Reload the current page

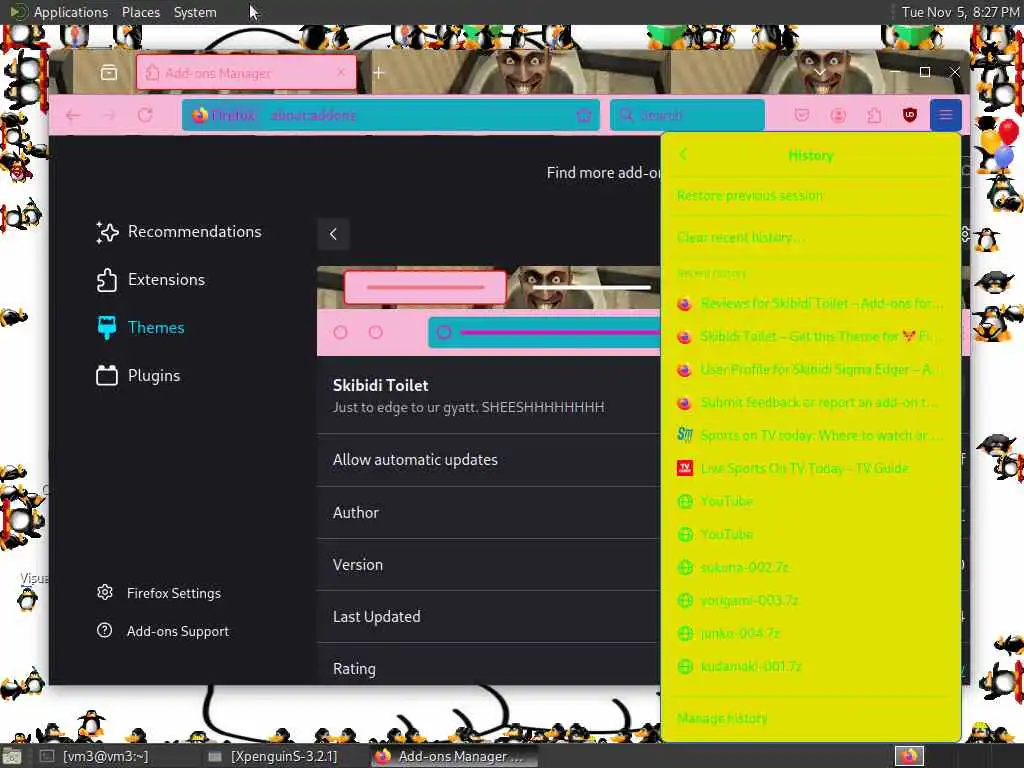point(145,116)
